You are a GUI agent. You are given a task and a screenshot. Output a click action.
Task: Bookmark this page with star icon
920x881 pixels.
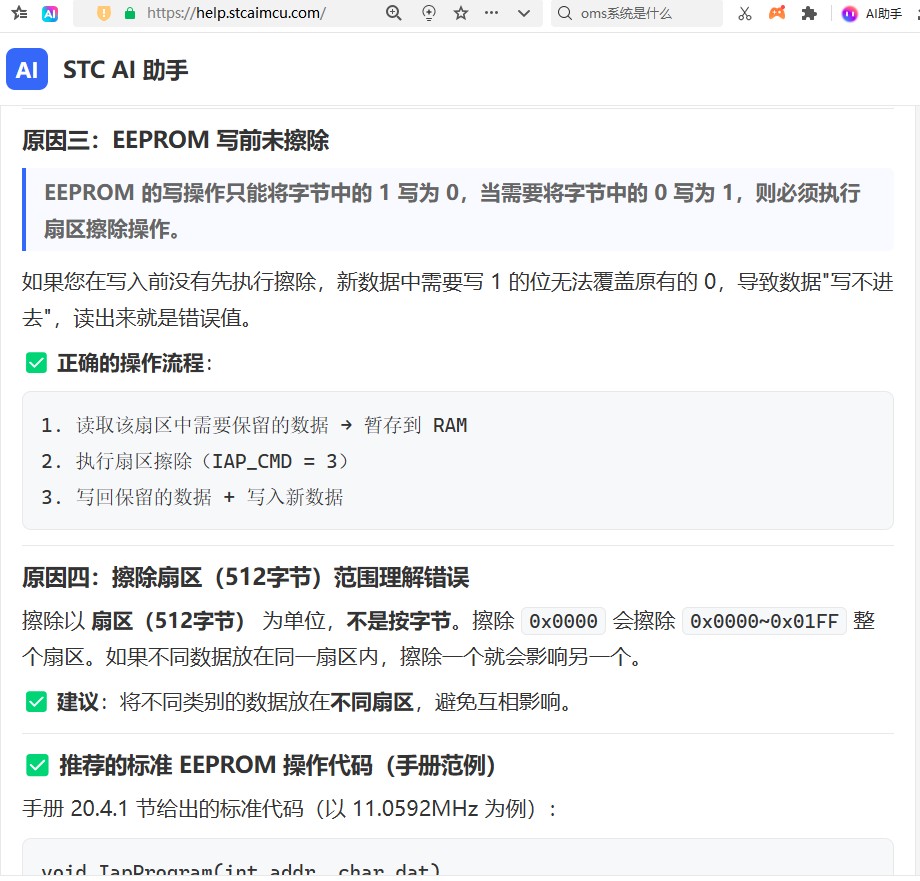pos(461,13)
